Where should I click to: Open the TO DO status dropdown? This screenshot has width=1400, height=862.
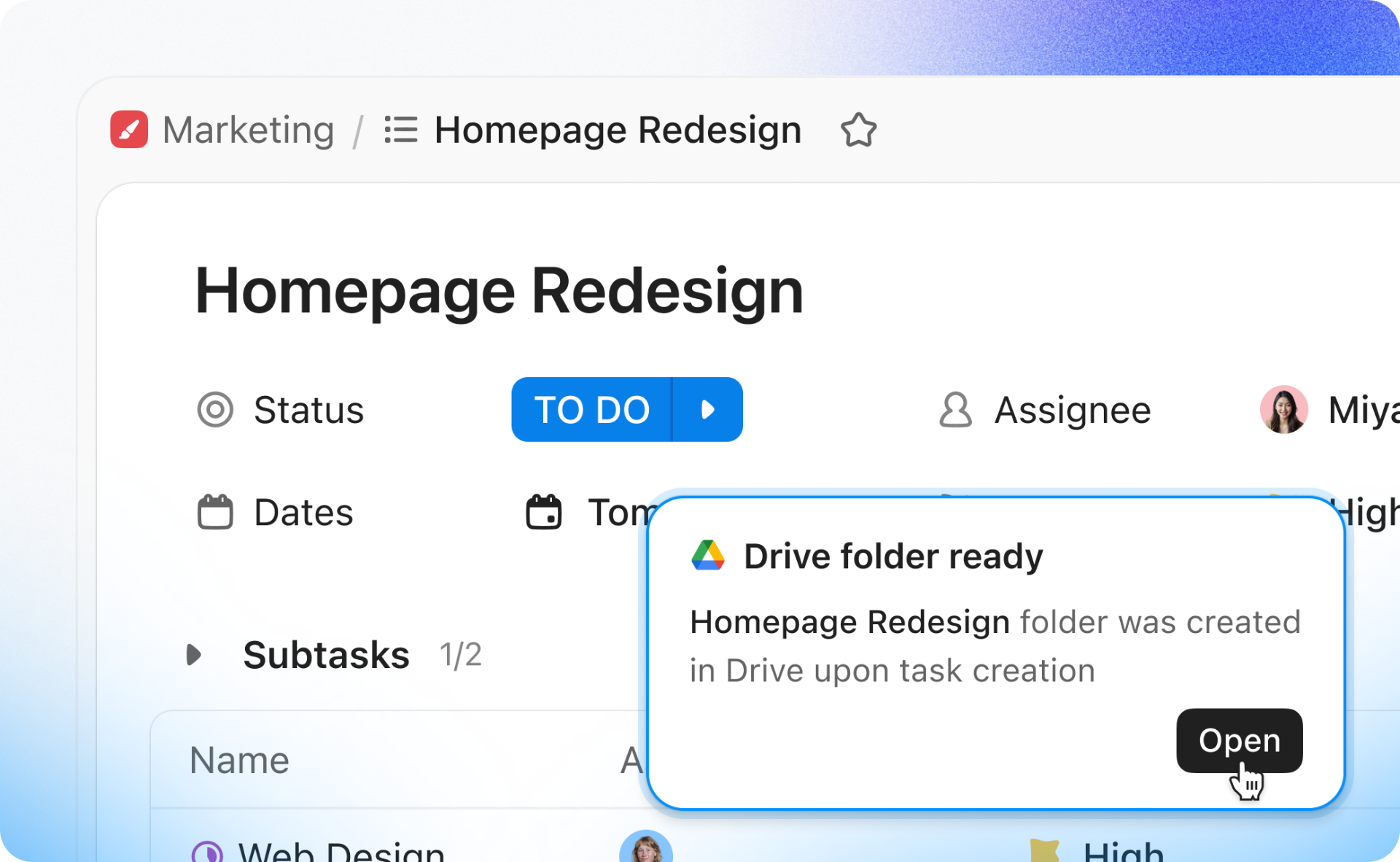click(x=591, y=410)
